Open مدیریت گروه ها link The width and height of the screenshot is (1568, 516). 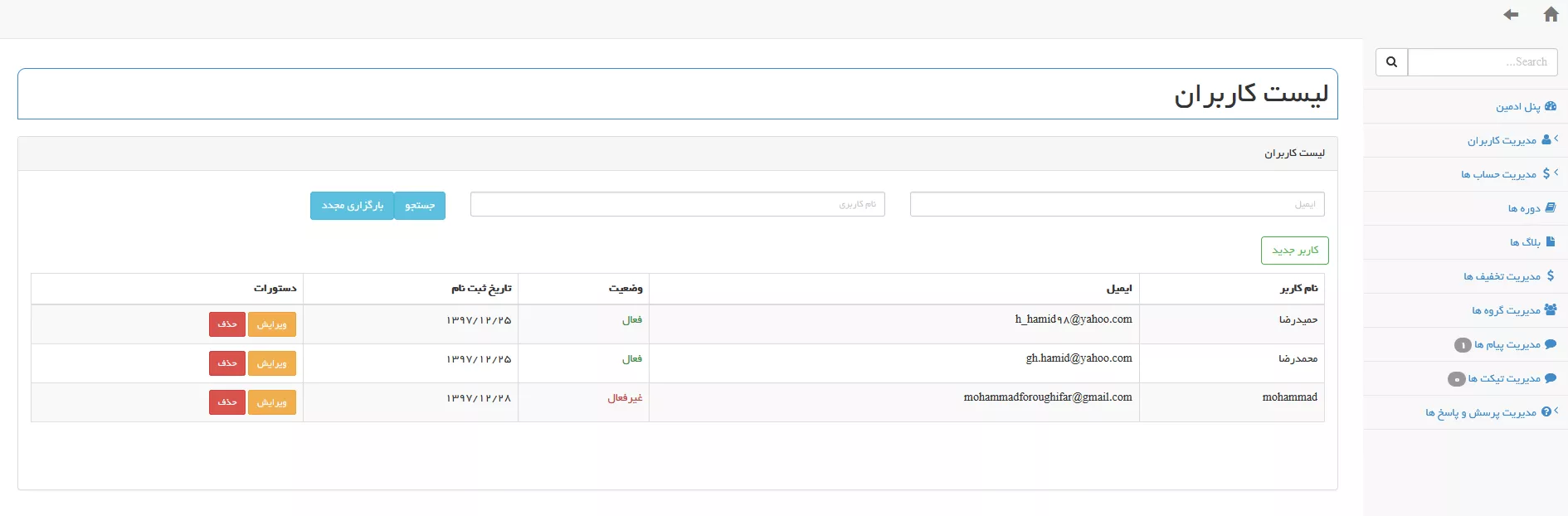tap(1506, 310)
